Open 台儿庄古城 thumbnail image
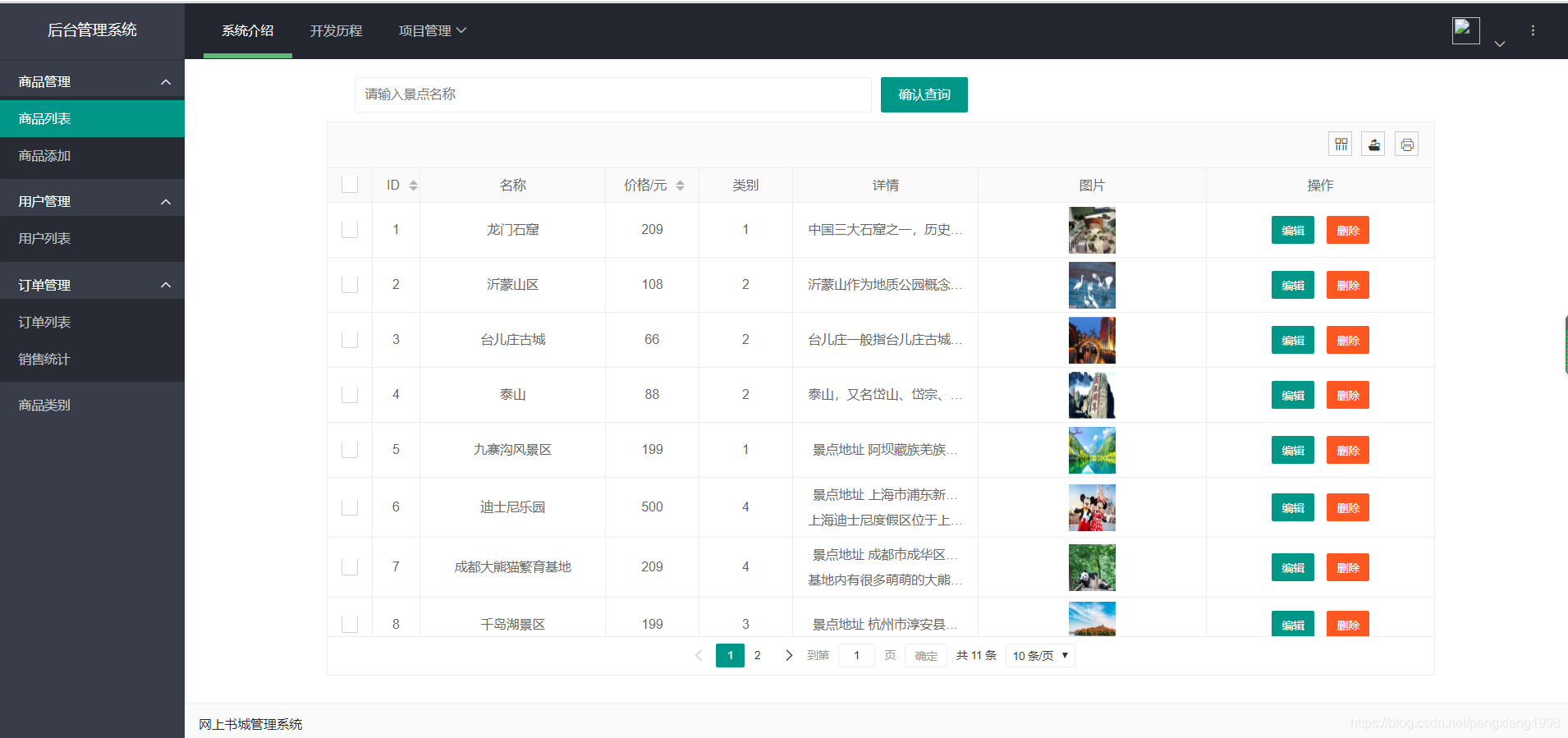Screen dimensions: 1568x738 (1092, 340)
